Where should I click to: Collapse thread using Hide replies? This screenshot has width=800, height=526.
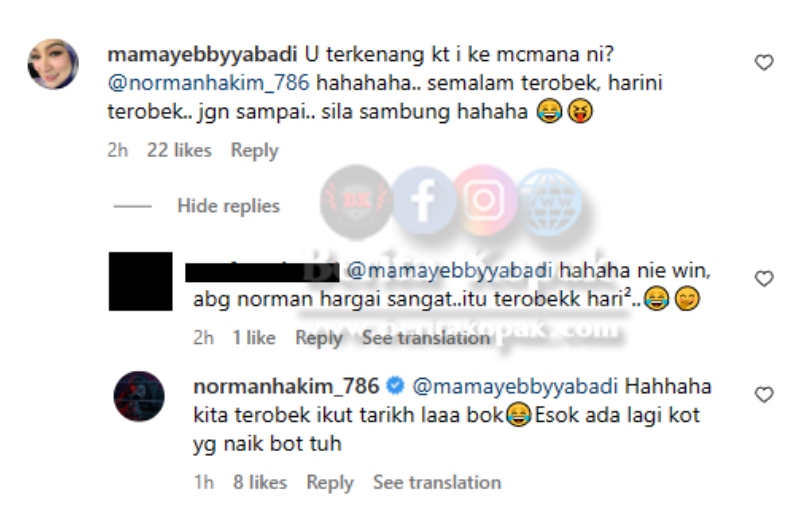228,206
